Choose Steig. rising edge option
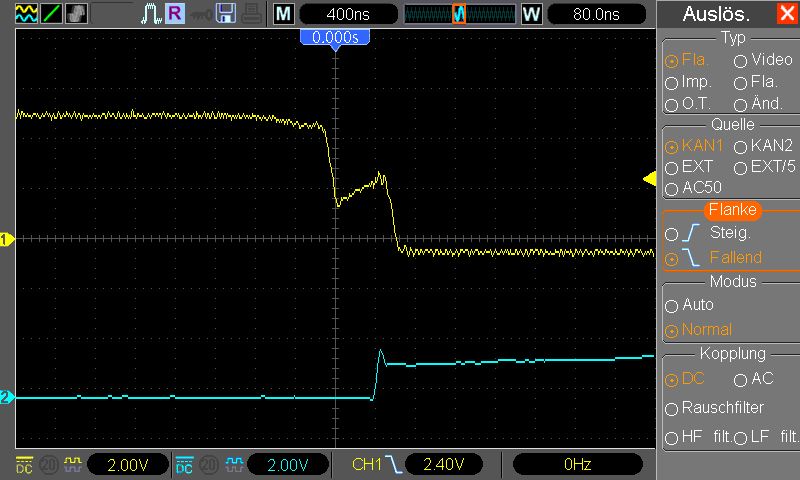 tap(671, 233)
